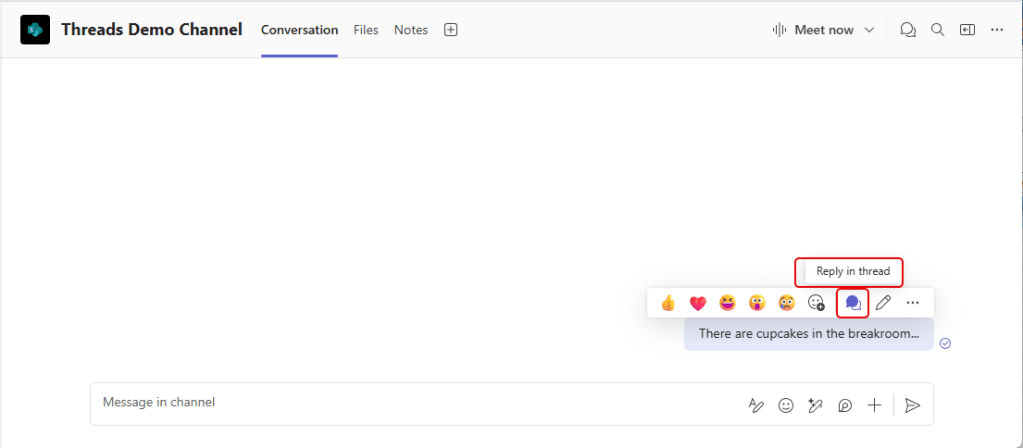1023x448 pixels.
Task: Start a meeting with Meet now
Action: point(814,30)
